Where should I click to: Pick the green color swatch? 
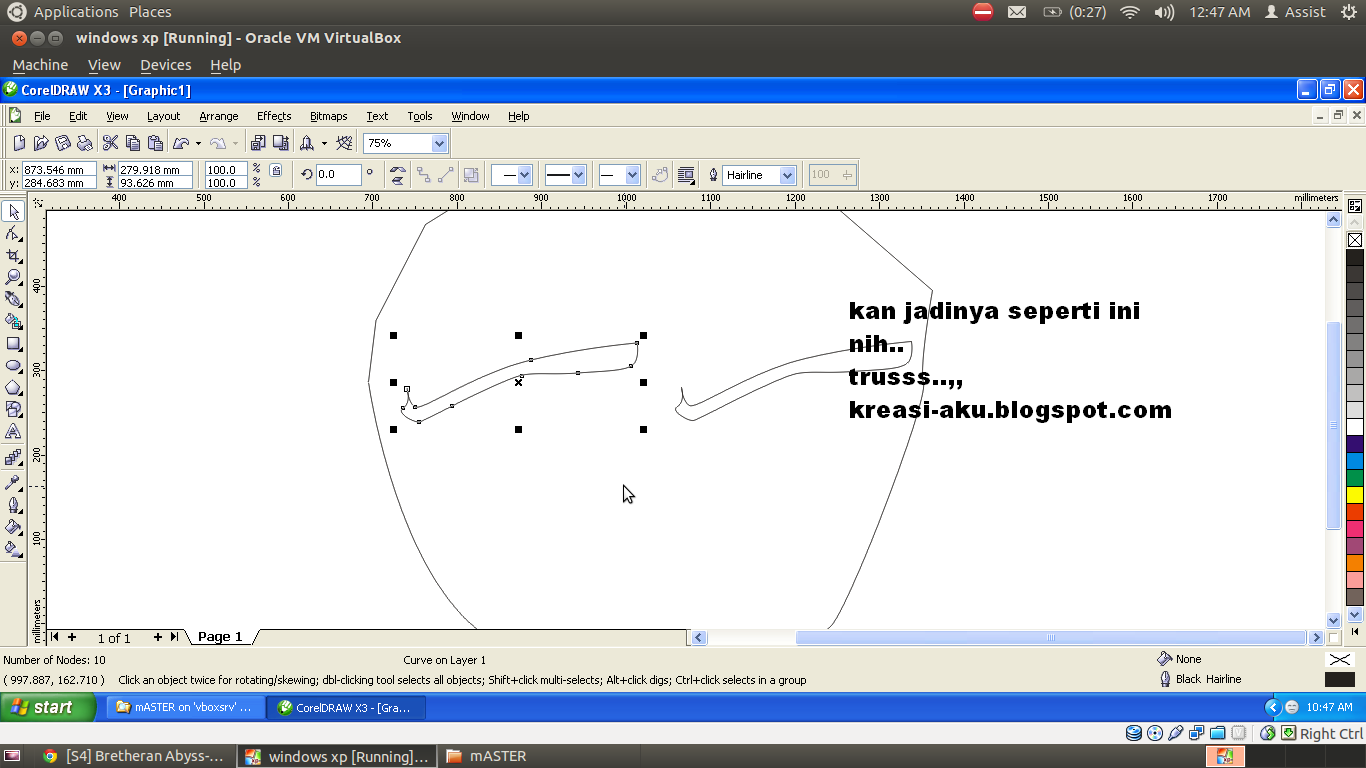point(1355,478)
